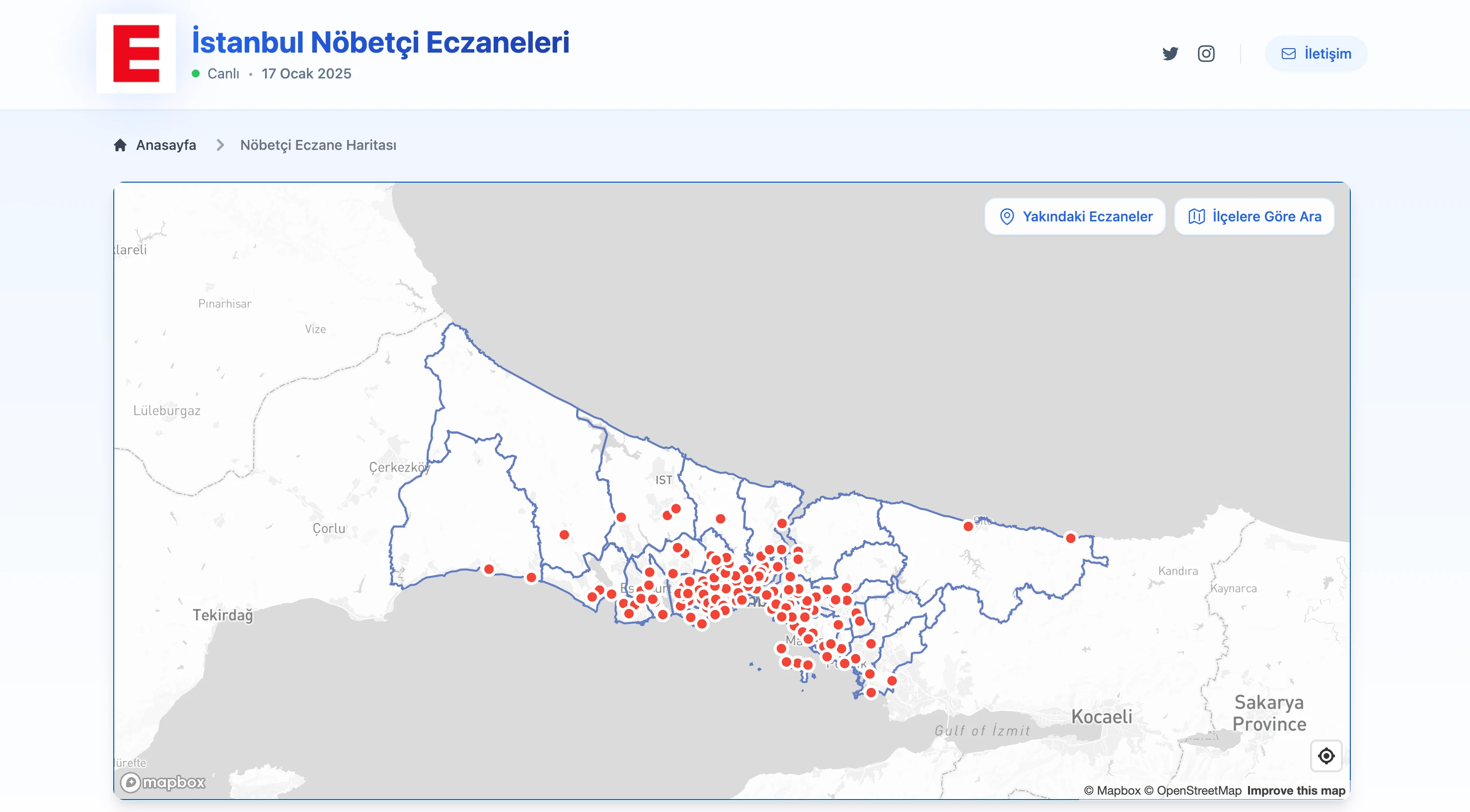Open the Yakındaki Eczaneler panel
The width and height of the screenshot is (1470, 812).
[x=1075, y=217]
